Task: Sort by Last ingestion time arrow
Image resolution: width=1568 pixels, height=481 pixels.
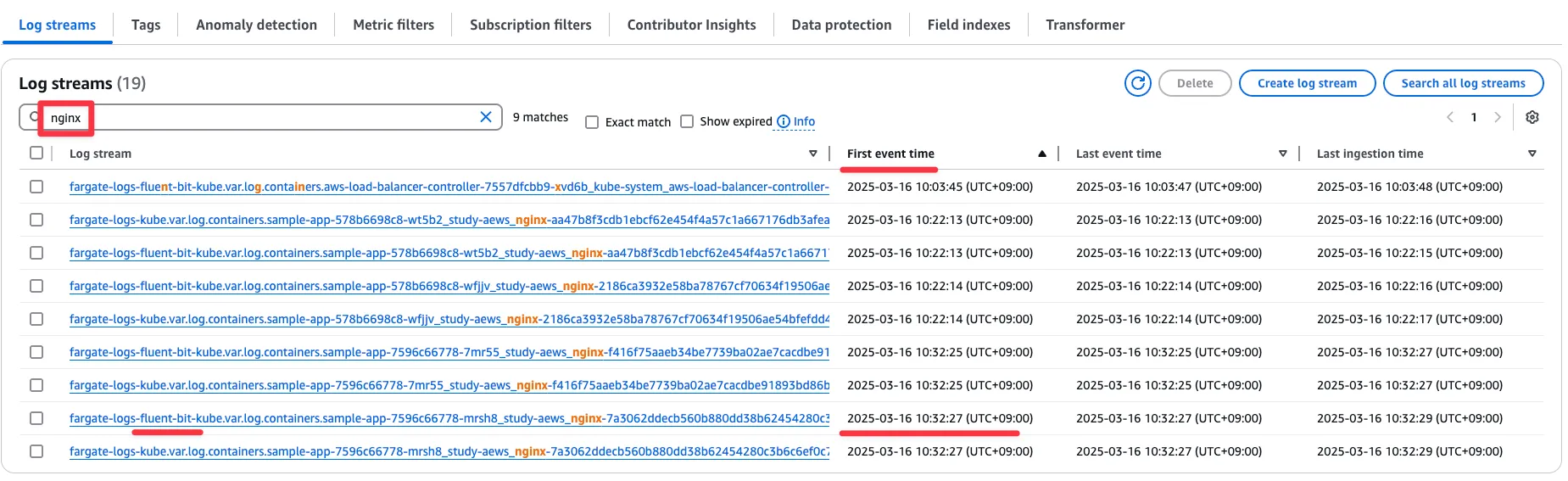Action: 1532,154
